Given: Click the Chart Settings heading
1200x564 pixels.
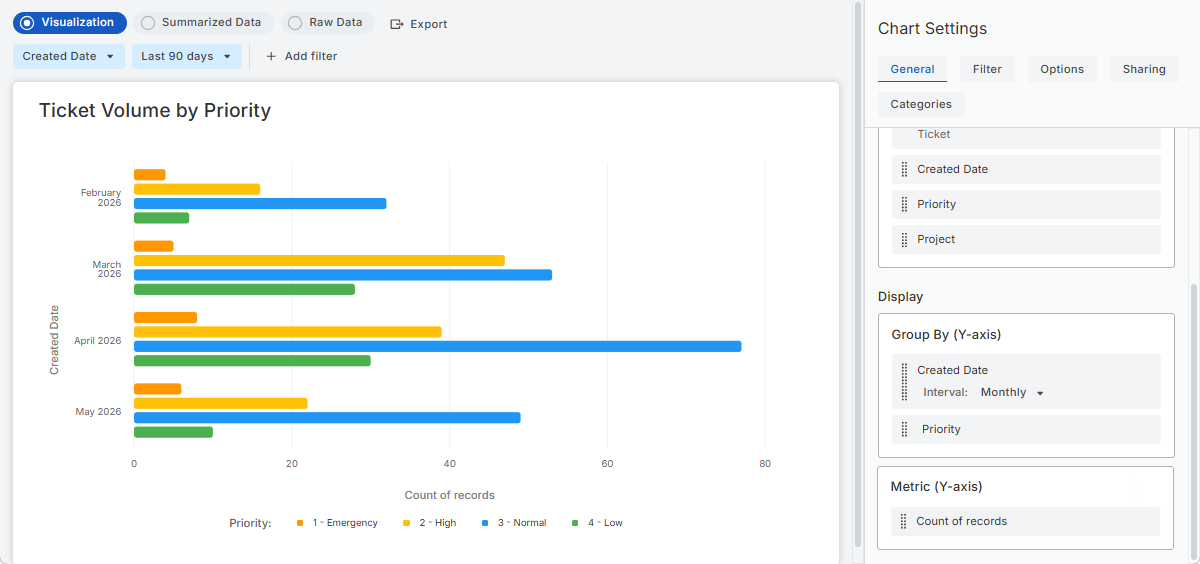Looking at the screenshot, I should click(x=932, y=29).
